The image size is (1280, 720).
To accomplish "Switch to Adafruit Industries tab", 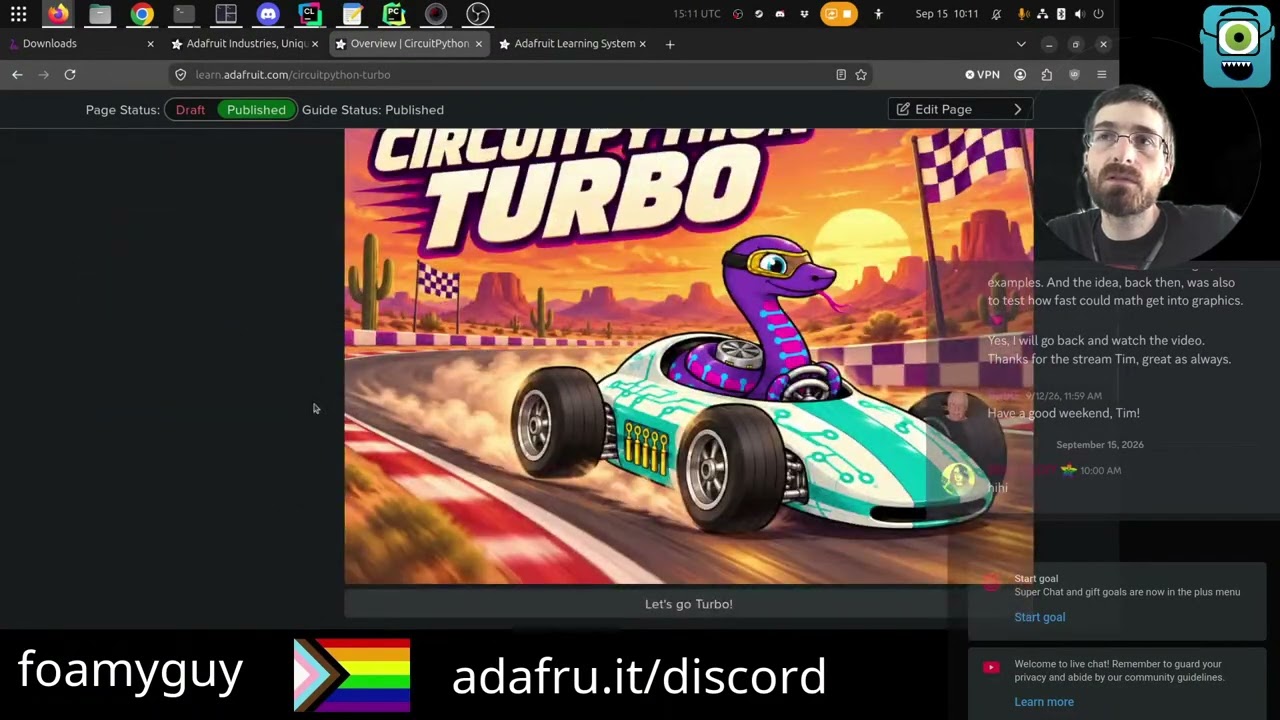I will tap(244, 44).
